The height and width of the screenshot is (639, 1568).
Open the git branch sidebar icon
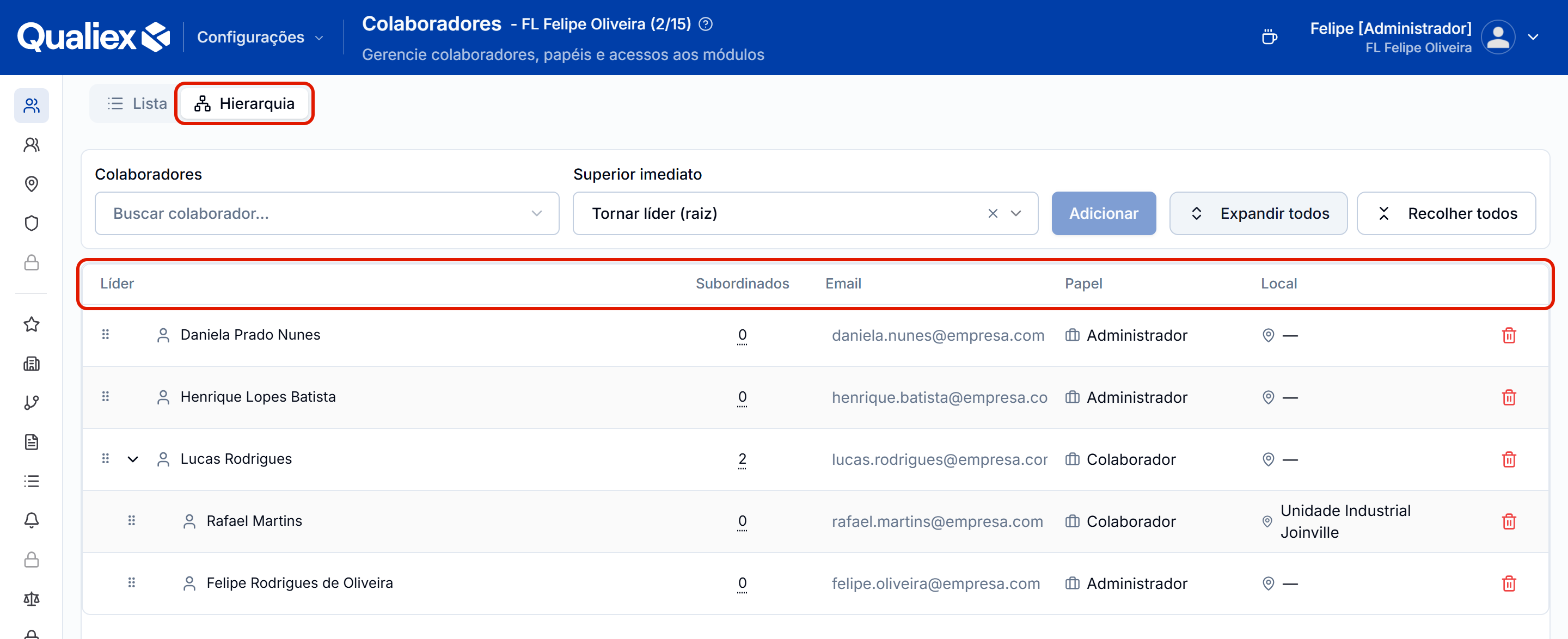coord(32,403)
